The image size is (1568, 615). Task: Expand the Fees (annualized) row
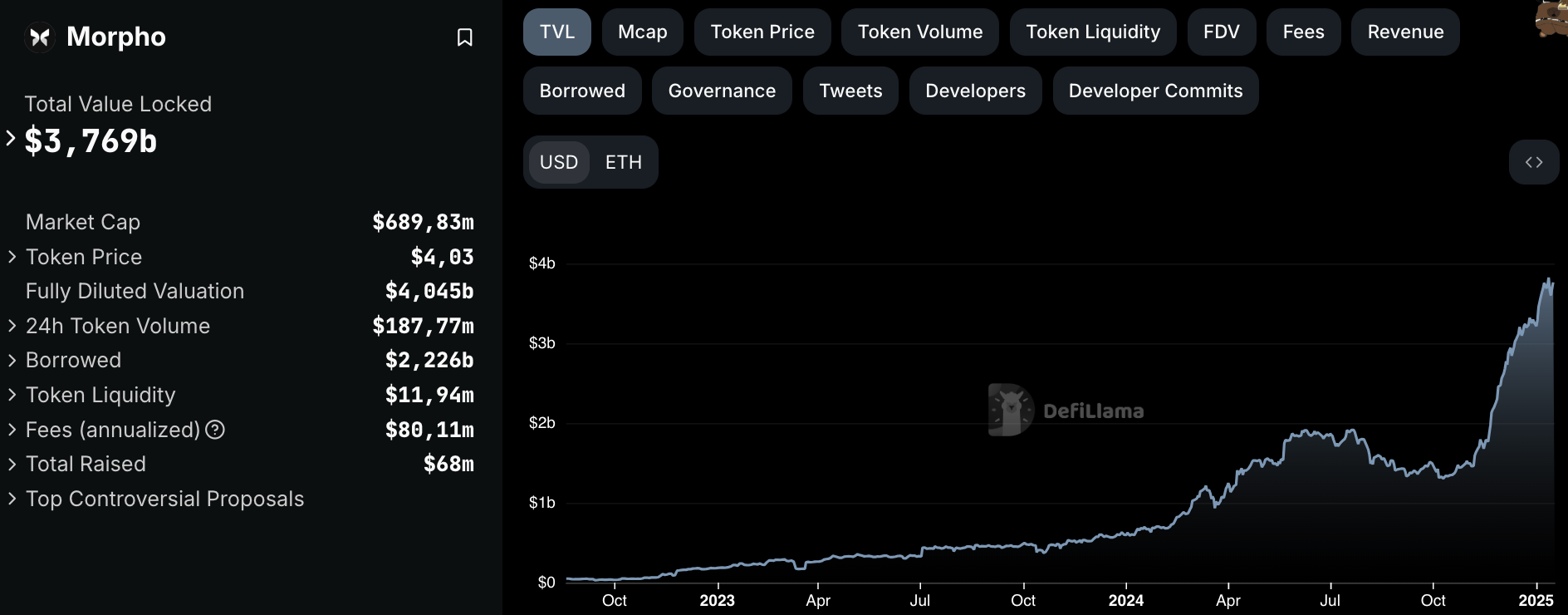(x=12, y=430)
